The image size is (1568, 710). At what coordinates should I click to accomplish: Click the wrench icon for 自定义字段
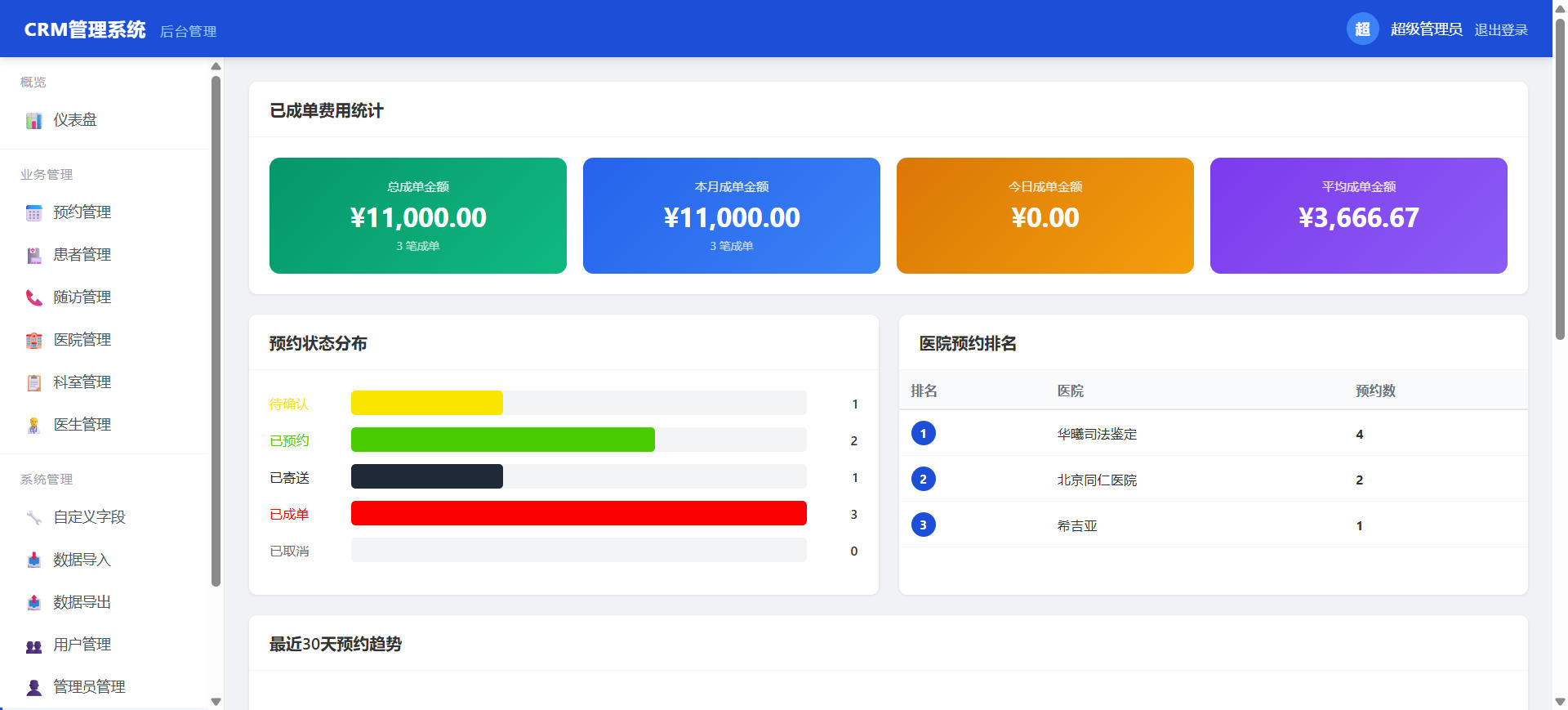(x=33, y=518)
